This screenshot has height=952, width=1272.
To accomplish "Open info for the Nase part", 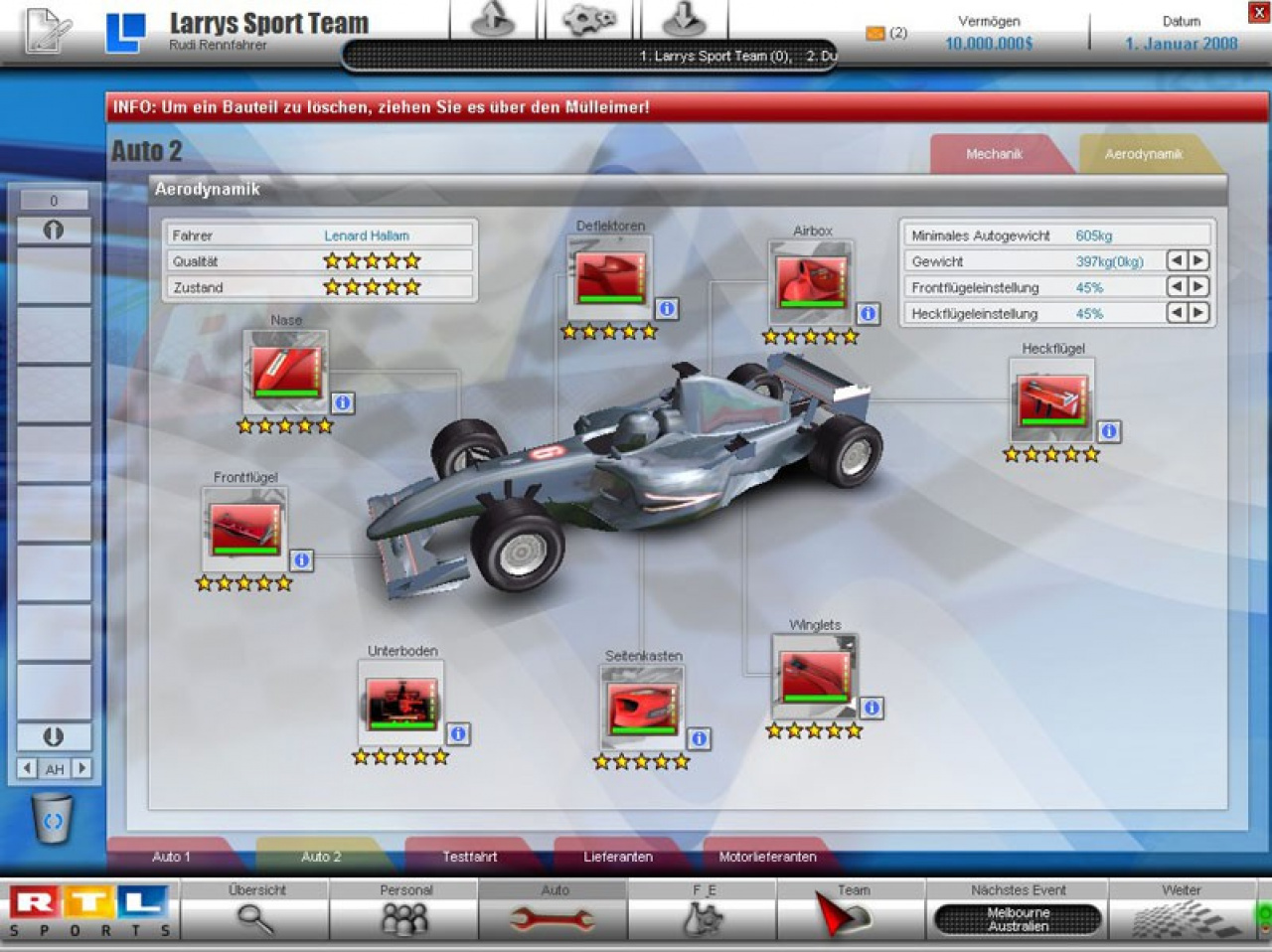I will tap(343, 402).
